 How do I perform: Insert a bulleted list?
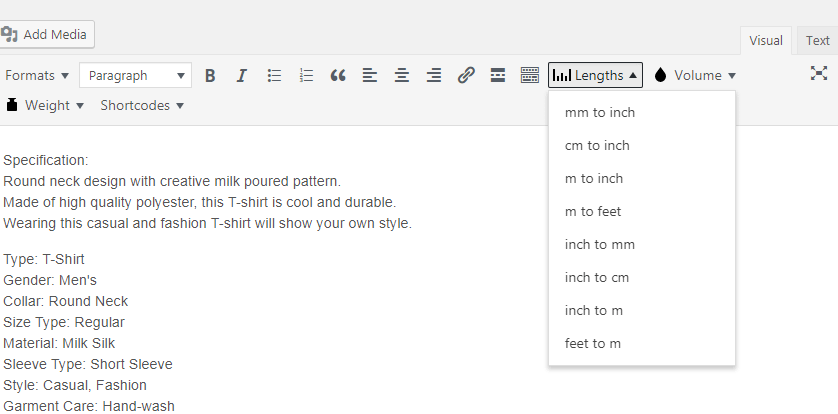[x=275, y=75]
